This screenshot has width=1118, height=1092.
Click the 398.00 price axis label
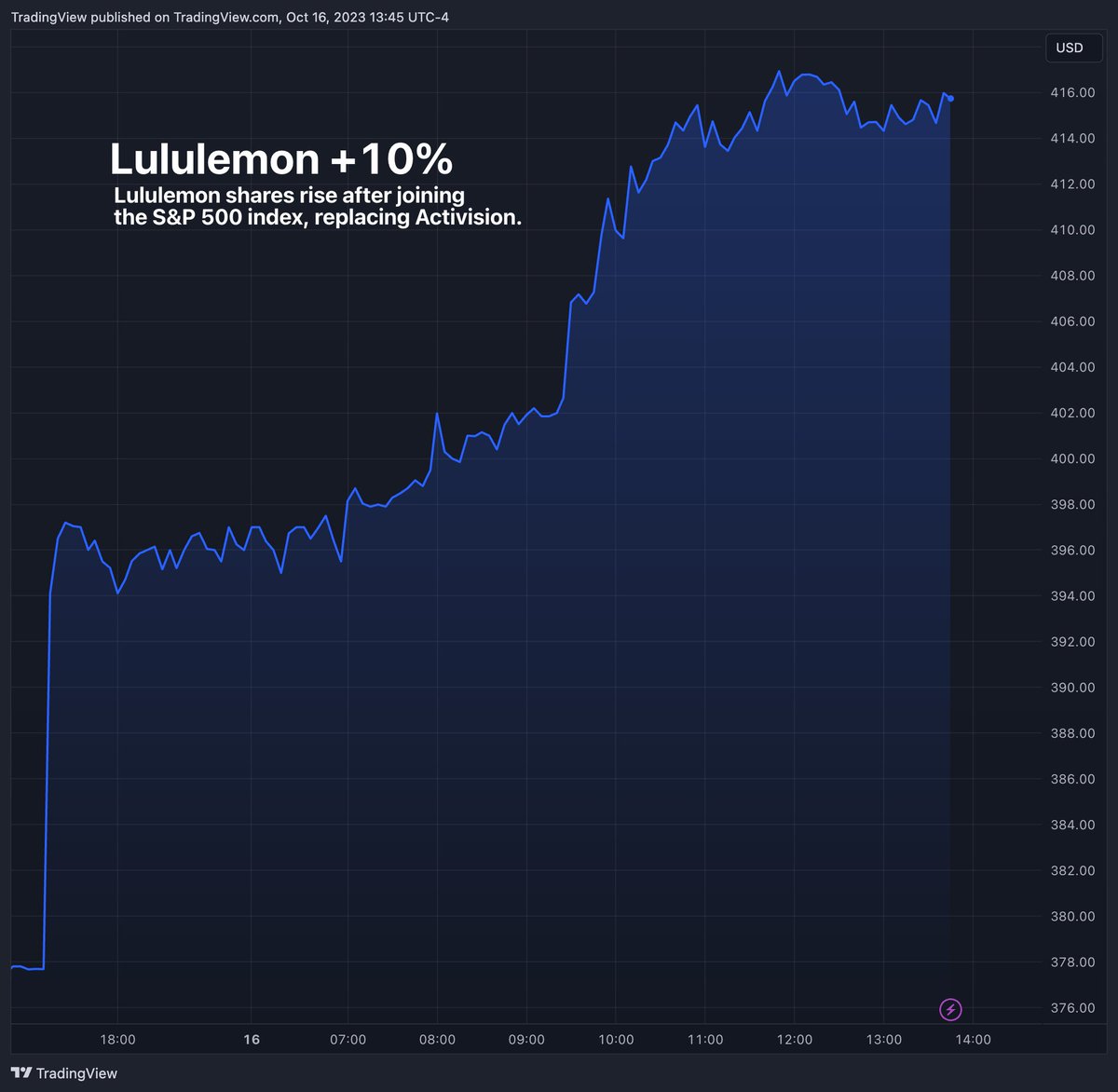pos(1073,504)
